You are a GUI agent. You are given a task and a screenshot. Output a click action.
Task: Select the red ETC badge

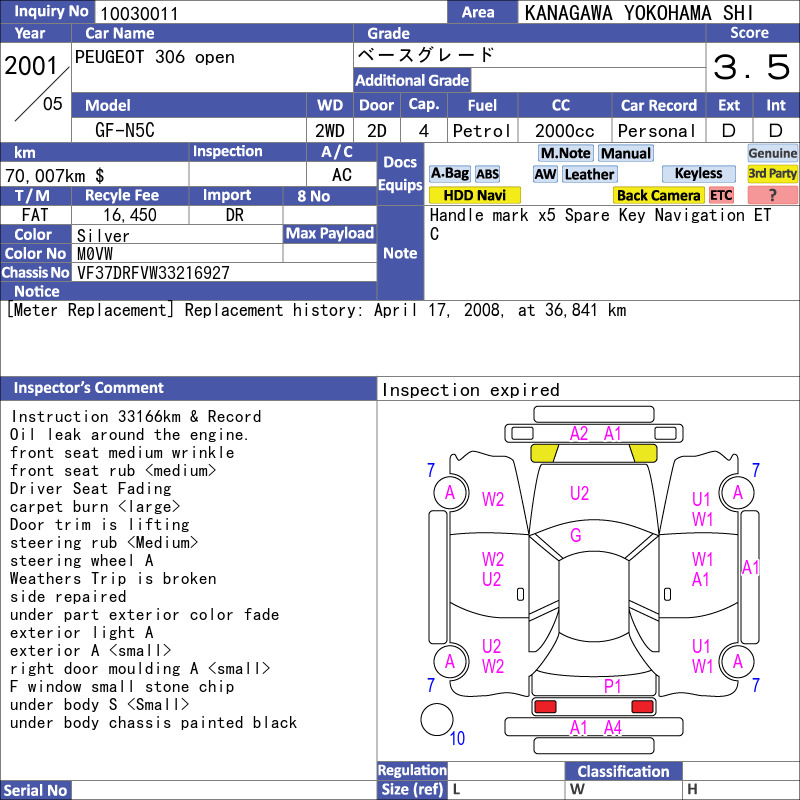(x=721, y=195)
